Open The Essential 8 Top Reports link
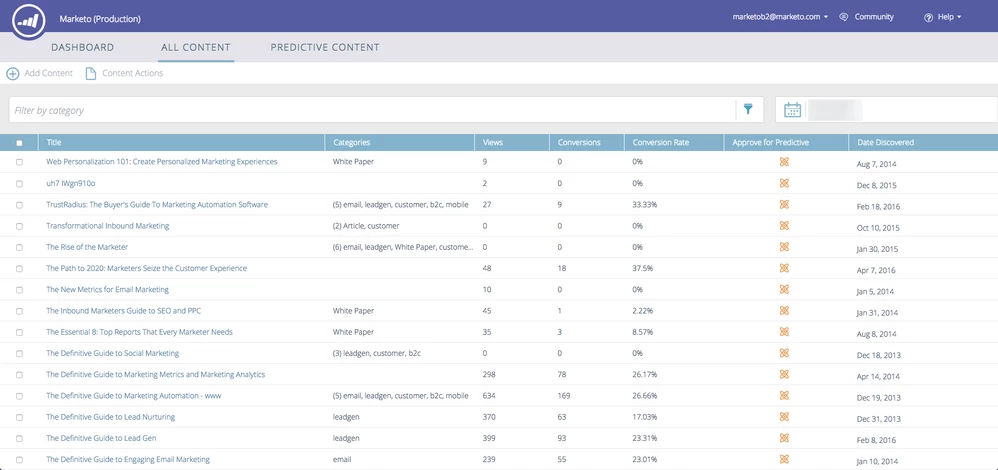This screenshot has width=998, height=470. click(139, 332)
